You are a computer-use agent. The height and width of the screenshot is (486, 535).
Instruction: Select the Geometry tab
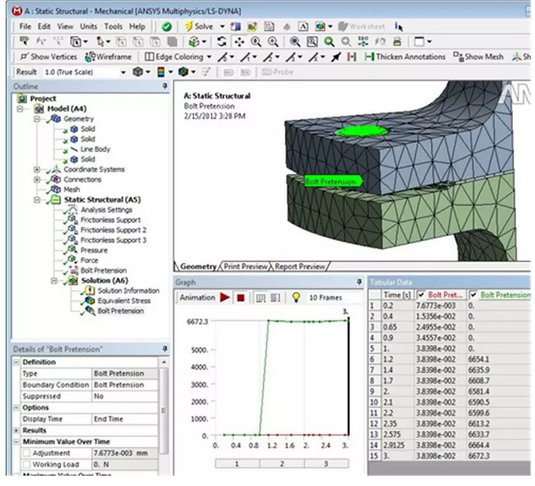tap(198, 267)
